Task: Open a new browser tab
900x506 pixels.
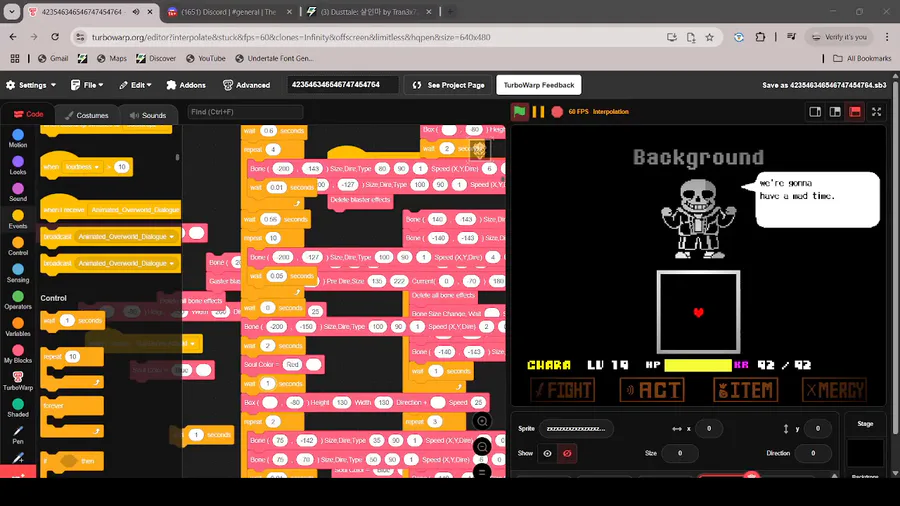Action: click(x=450, y=11)
